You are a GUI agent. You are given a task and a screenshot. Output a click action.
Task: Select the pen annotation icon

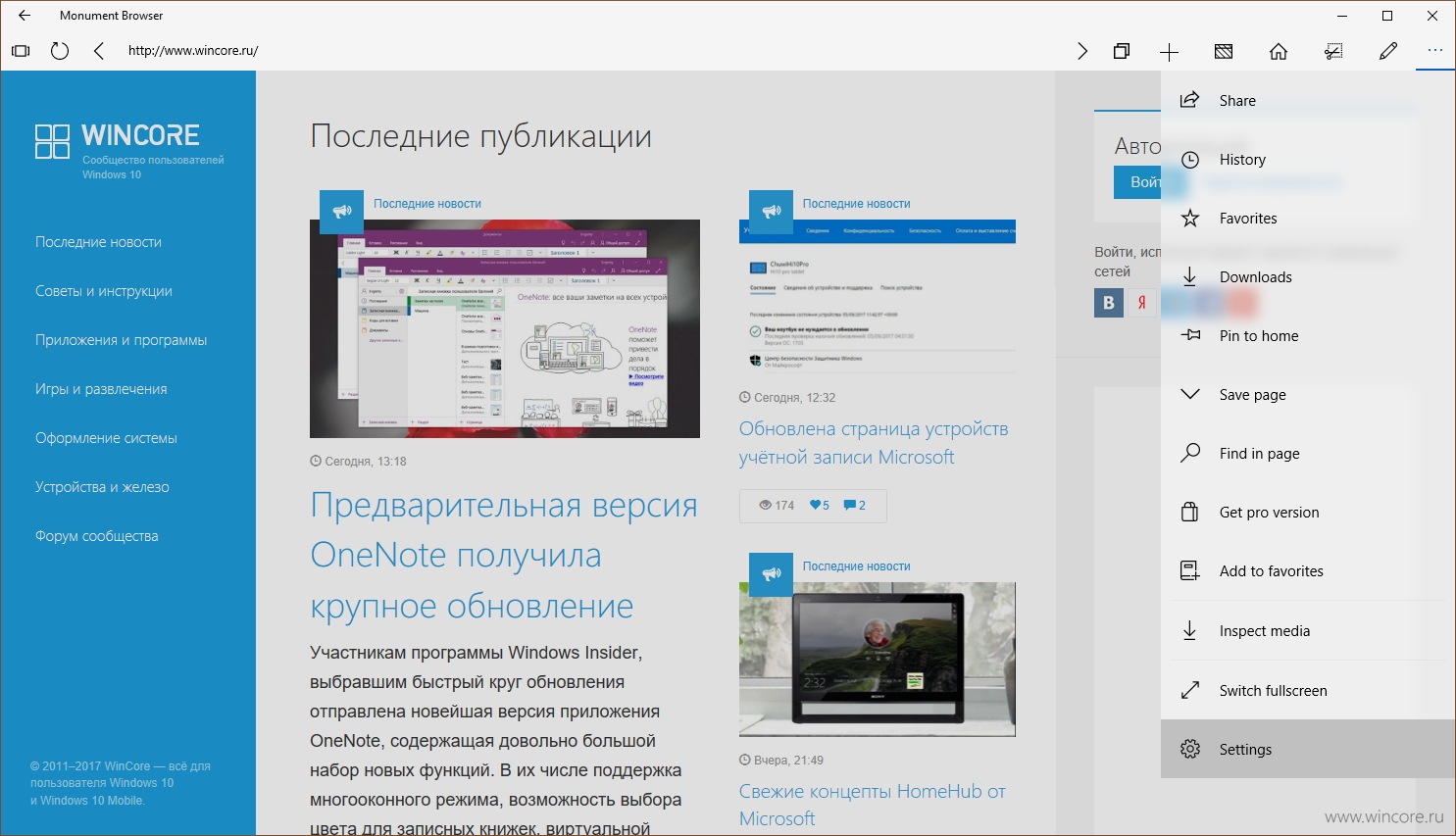[x=1388, y=51]
